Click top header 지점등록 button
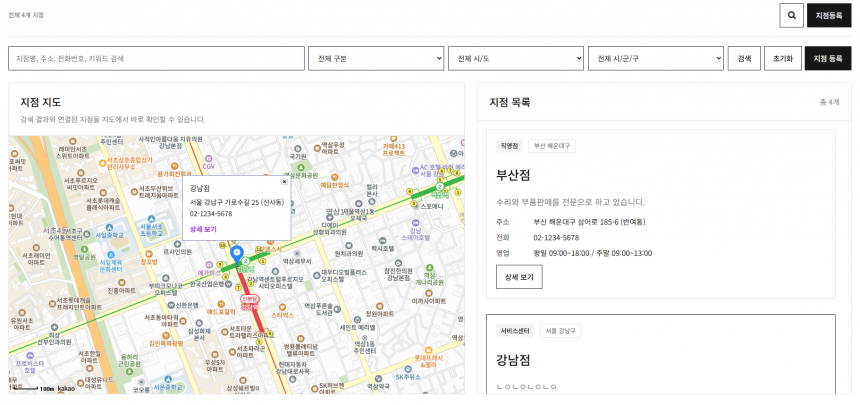 (x=829, y=15)
